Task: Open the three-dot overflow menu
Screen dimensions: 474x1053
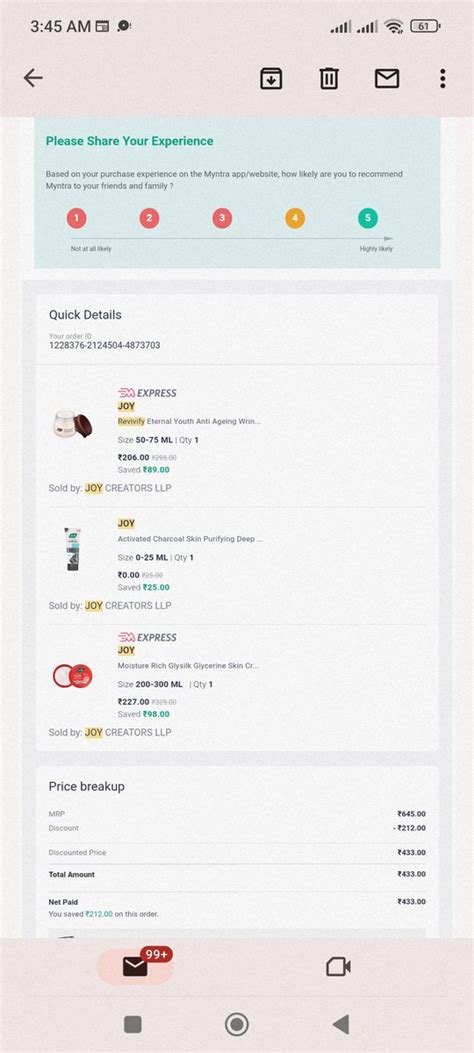Action: [442, 79]
